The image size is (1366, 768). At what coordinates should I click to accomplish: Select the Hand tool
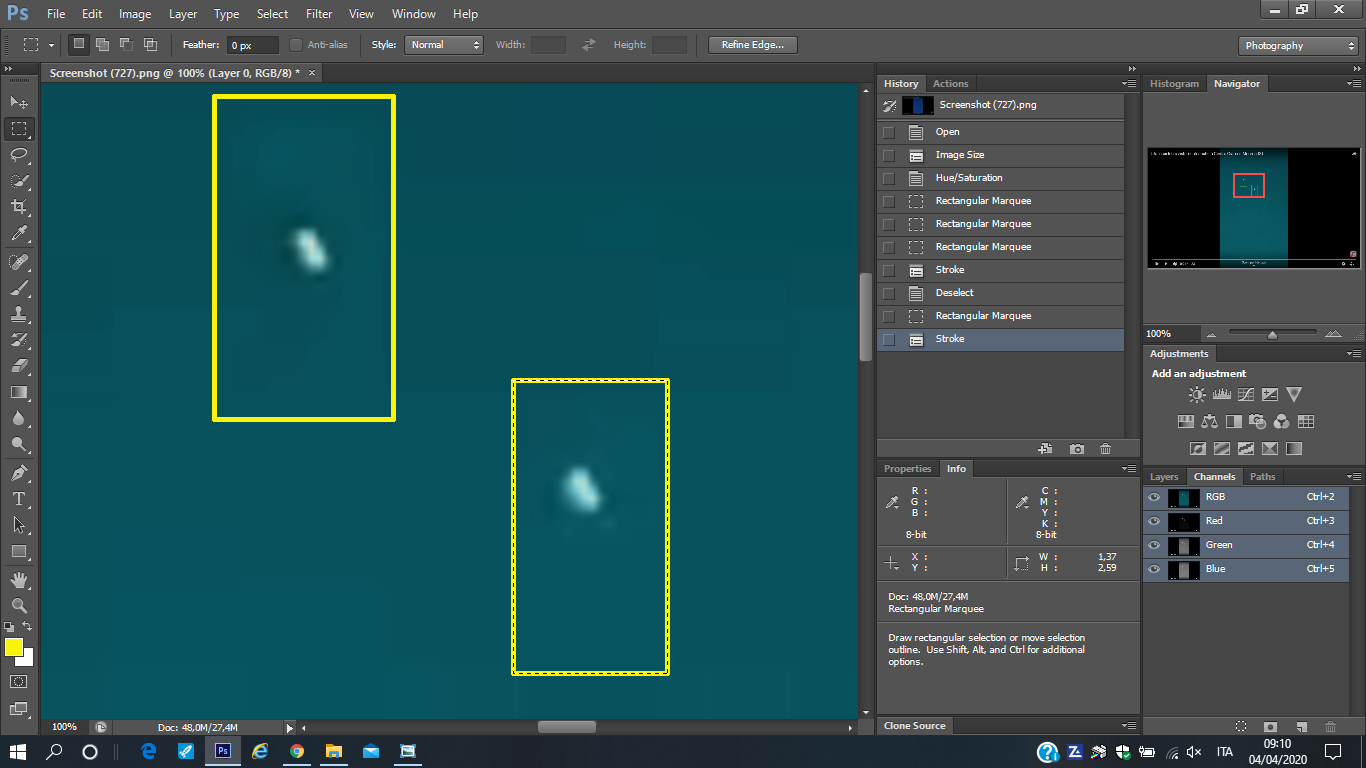pyautogui.click(x=19, y=580)
